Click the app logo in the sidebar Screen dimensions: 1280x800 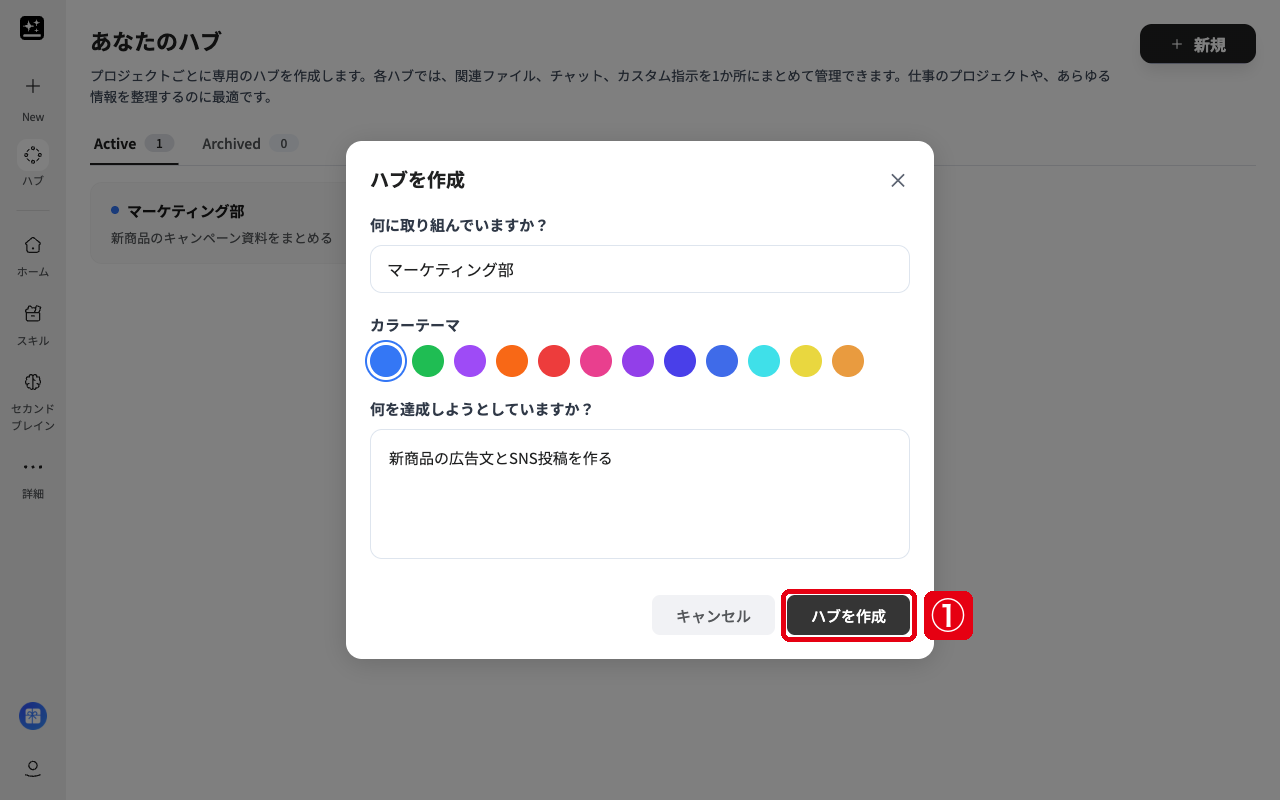[32, 28]
